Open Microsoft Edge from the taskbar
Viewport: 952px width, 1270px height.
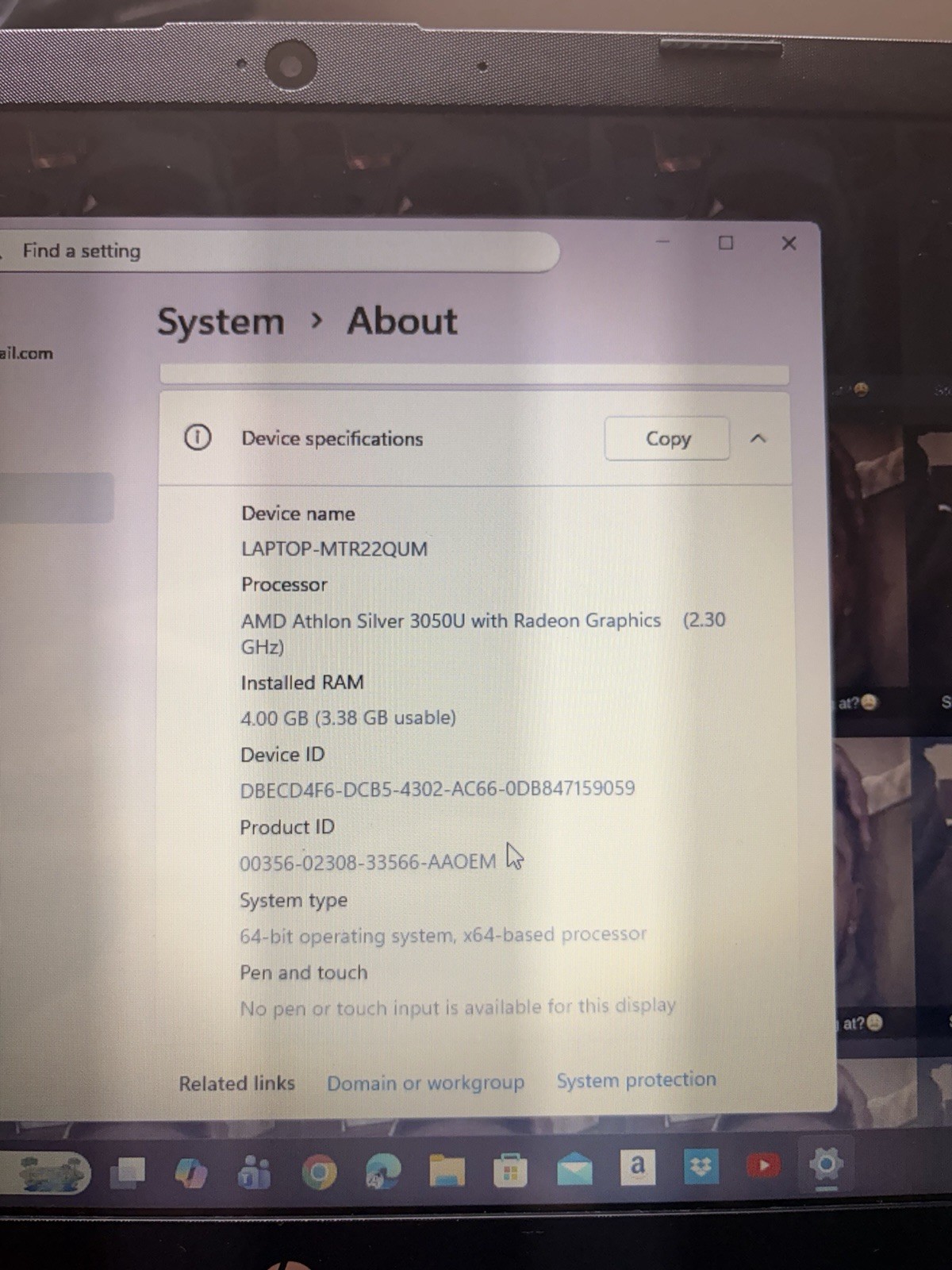point(383,1172)
